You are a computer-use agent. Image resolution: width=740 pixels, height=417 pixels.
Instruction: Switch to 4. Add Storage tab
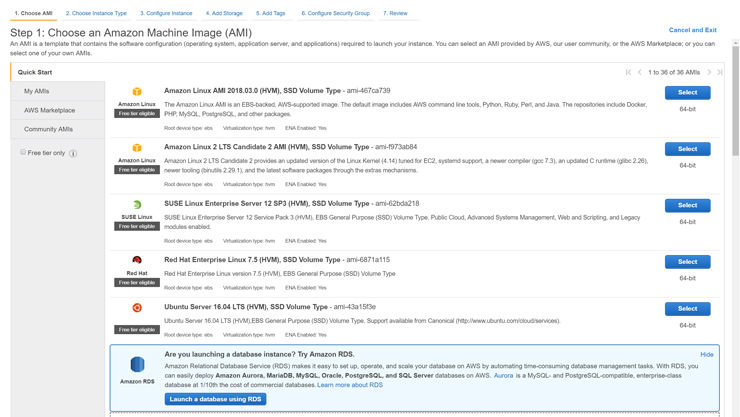coord(224,13)
